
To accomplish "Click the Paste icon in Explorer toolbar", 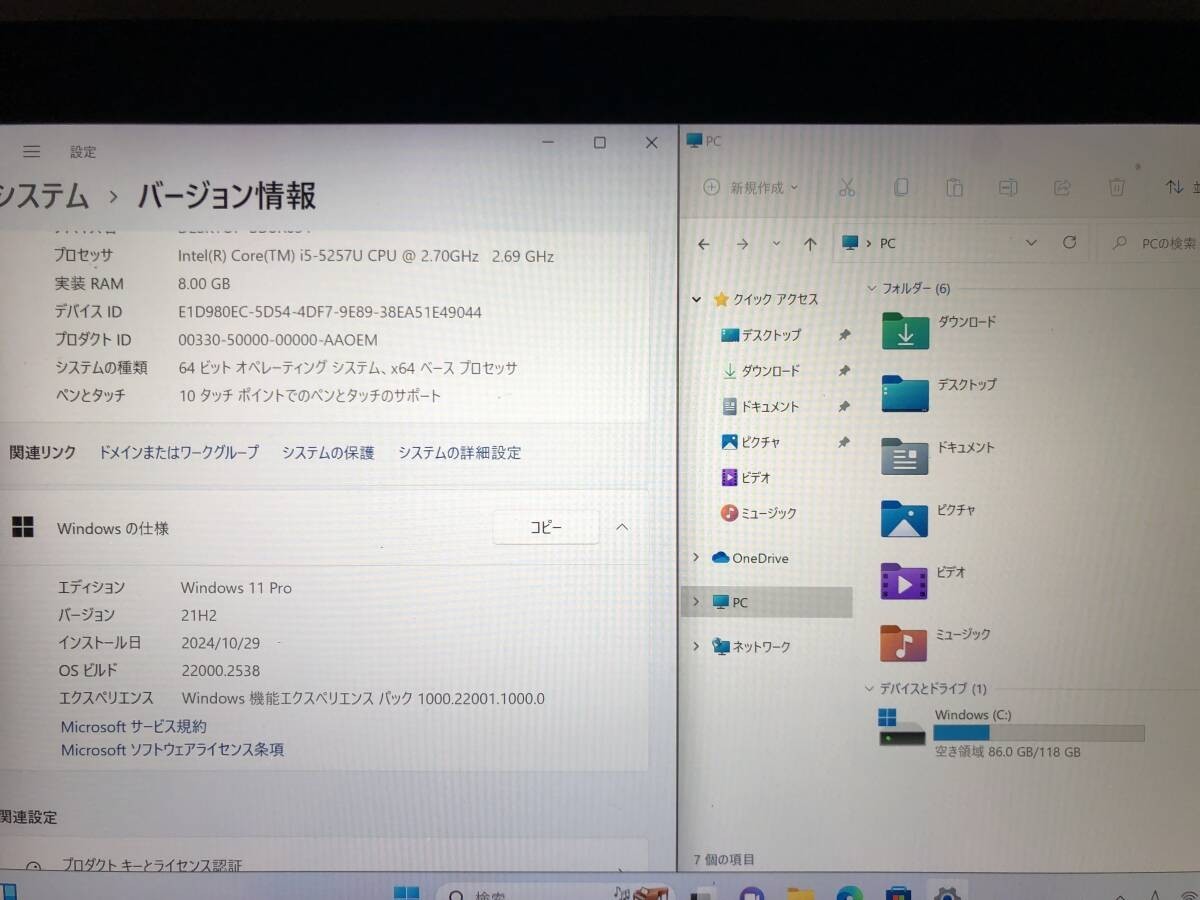I will [x=954, y=187].
